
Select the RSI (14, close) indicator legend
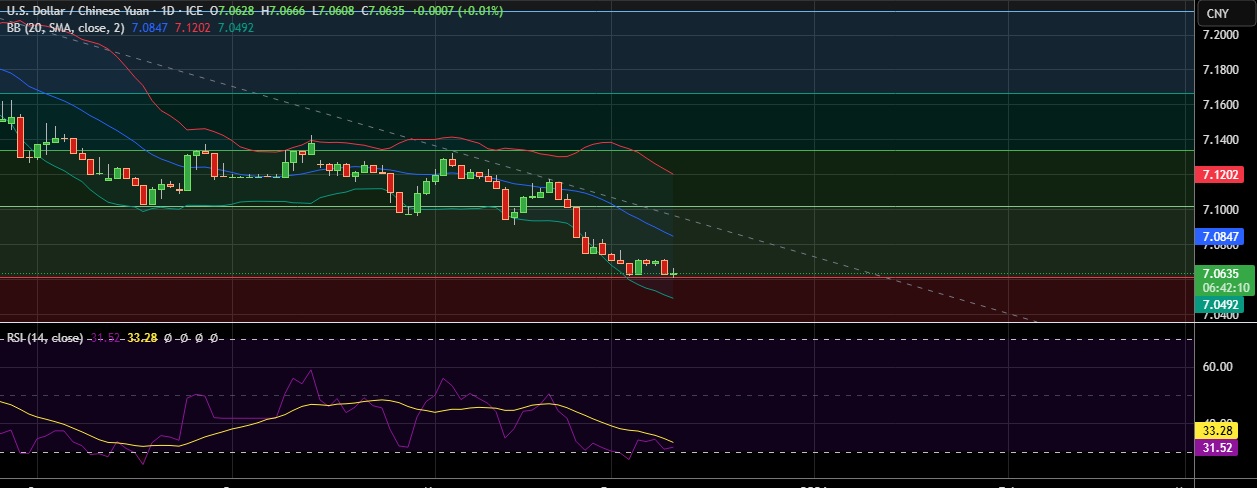pyautogui.click(x=45, y=338)
